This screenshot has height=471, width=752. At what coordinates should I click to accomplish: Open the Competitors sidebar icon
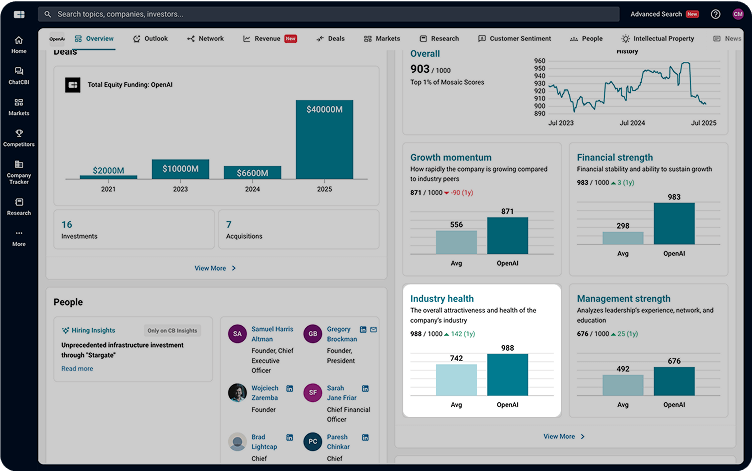pos(19,137)
